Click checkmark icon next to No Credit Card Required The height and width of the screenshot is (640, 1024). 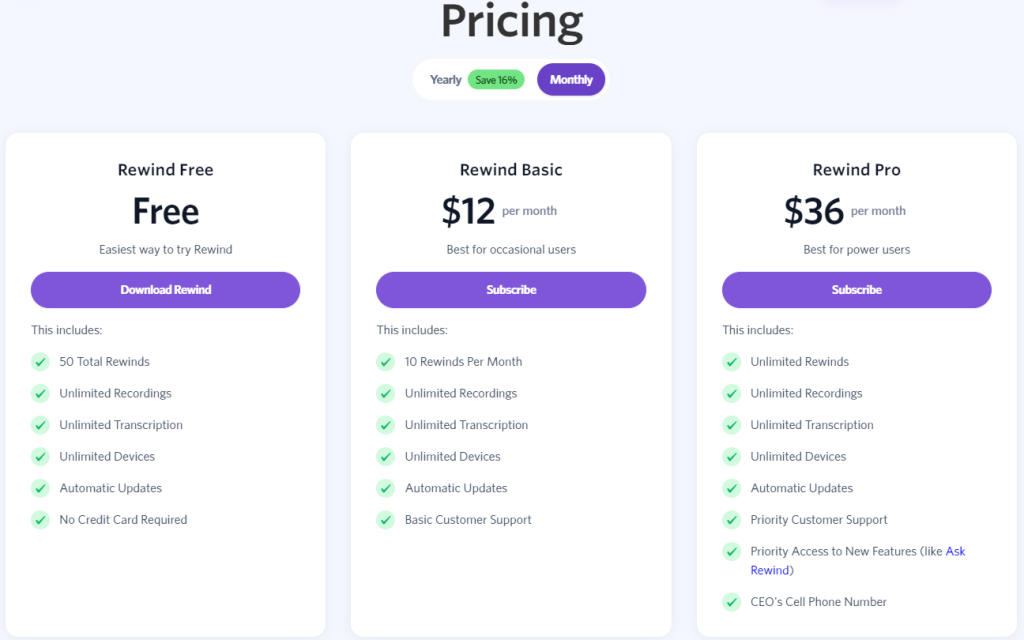pos(40,520)
